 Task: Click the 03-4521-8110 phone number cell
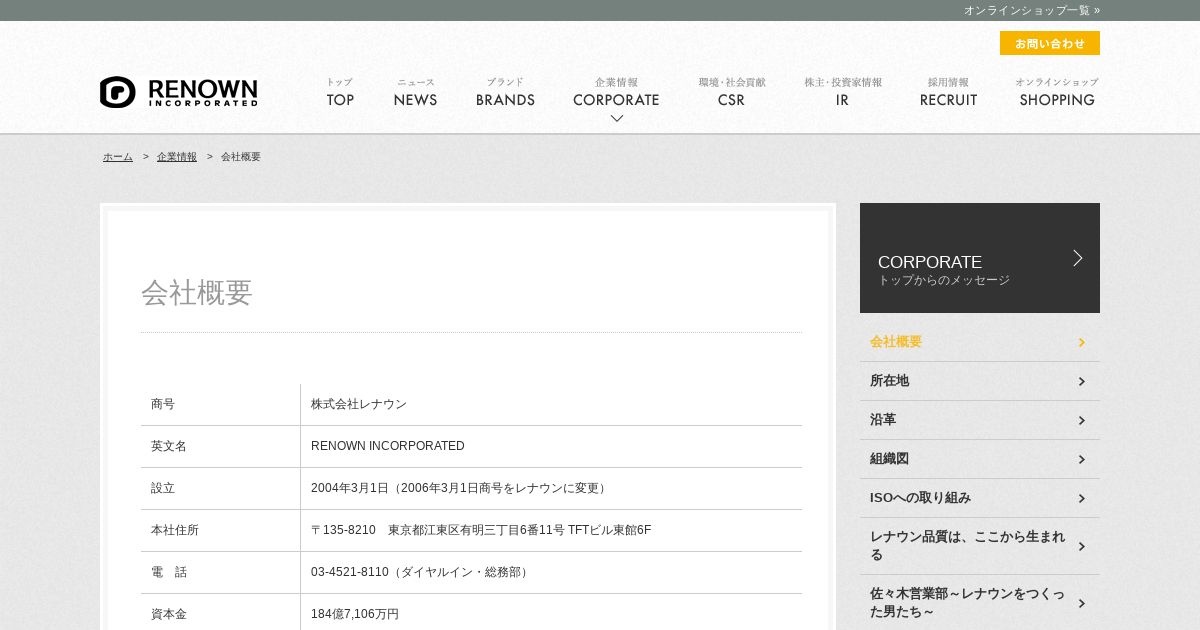(421, 573)
